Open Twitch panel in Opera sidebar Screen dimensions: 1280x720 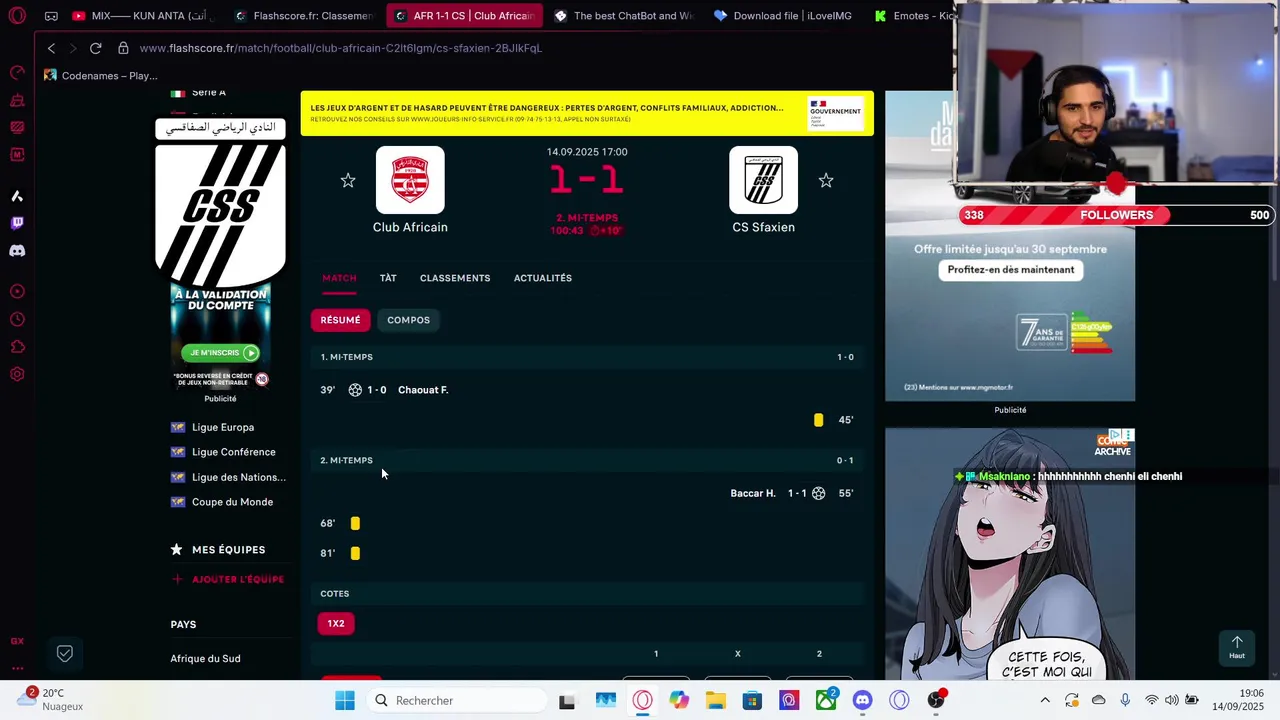pyautogui.click(x=17, y=223)
